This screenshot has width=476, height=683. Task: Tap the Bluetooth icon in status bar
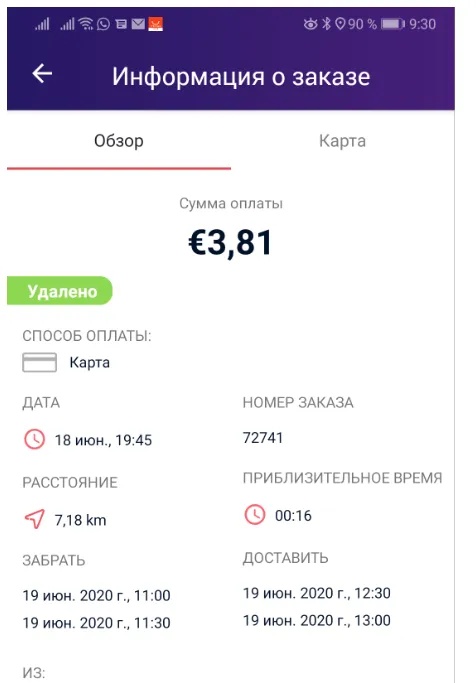[x=326, y=24]
